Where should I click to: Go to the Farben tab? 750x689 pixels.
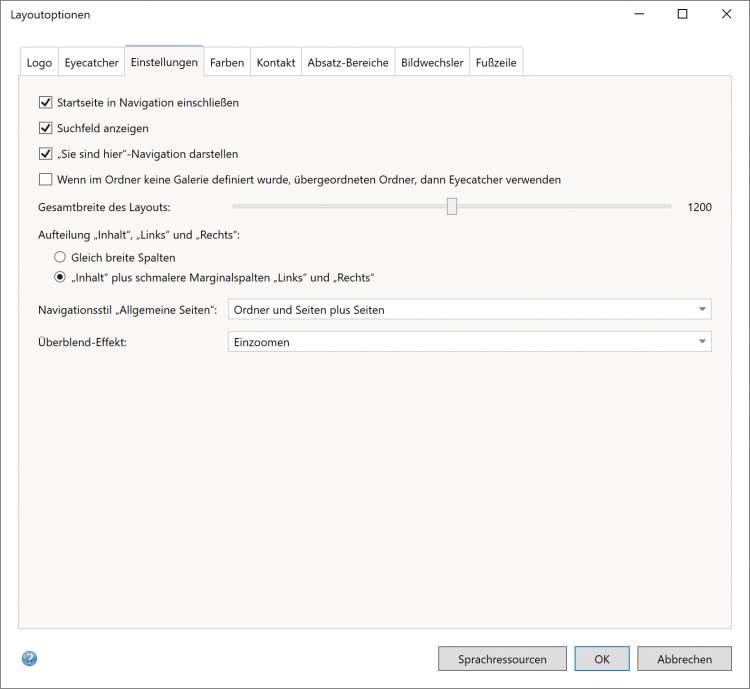click(227, 62)
